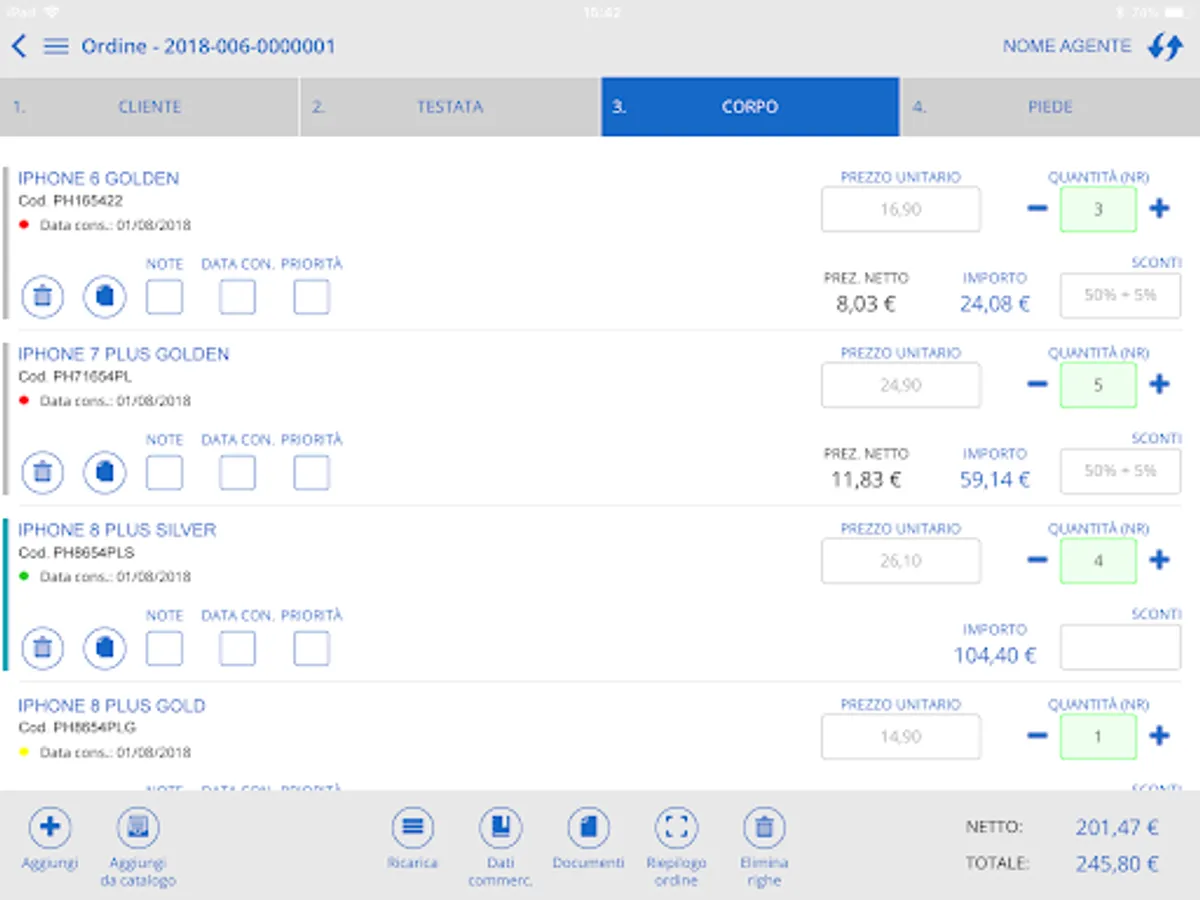Go back with the left chevron arrow

18,46
